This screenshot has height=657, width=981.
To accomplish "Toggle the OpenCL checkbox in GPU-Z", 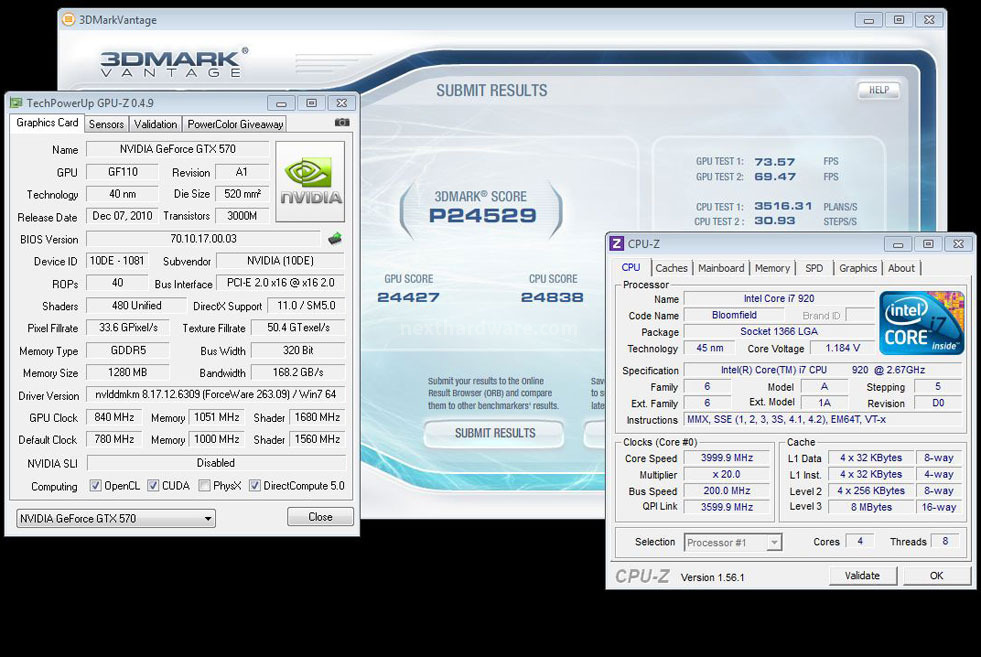I will point(95,486).
